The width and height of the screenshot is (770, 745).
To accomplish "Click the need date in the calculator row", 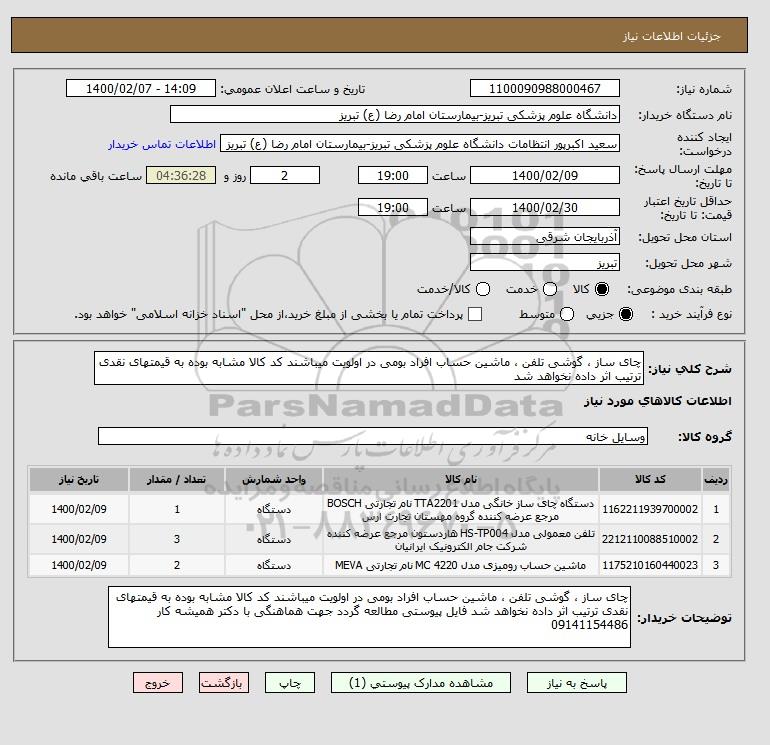I will pyautogui.click(x=79, y=565).
